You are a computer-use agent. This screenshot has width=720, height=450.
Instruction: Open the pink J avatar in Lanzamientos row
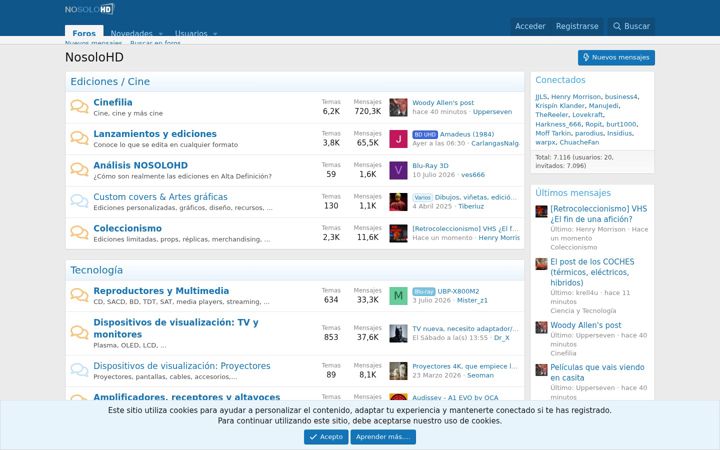tap(398, 139)
